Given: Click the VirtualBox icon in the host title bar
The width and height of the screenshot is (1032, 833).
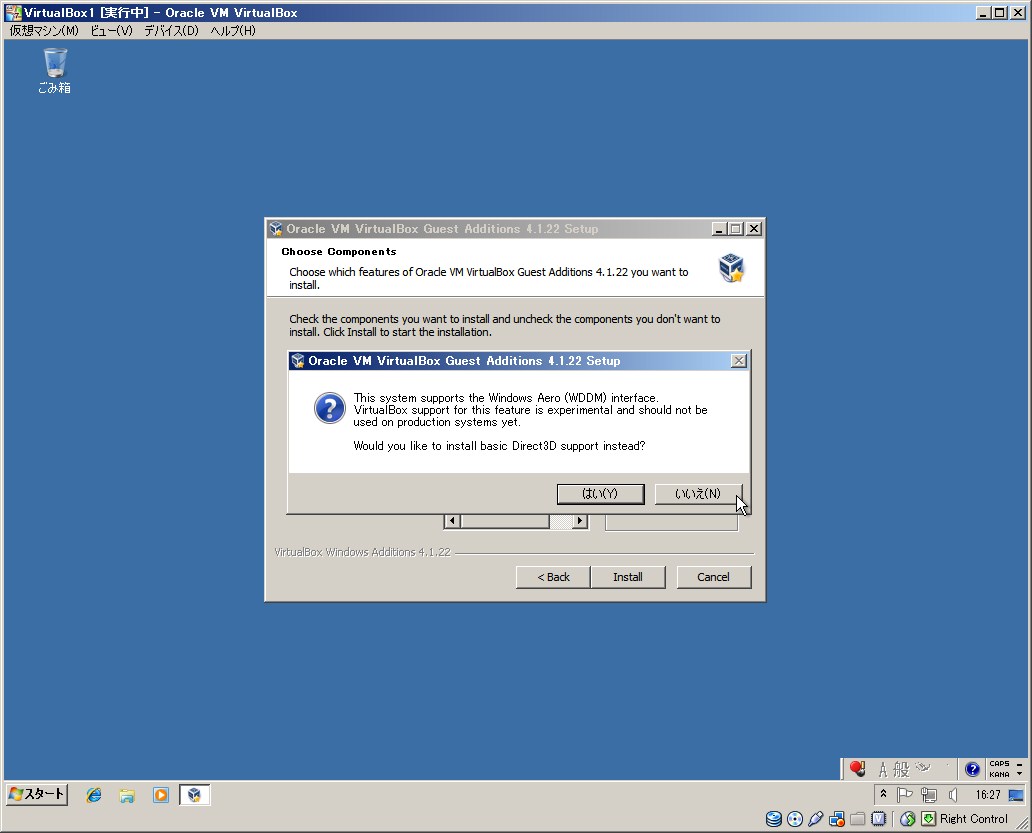Looking at the screenshot, I should 13,13.
